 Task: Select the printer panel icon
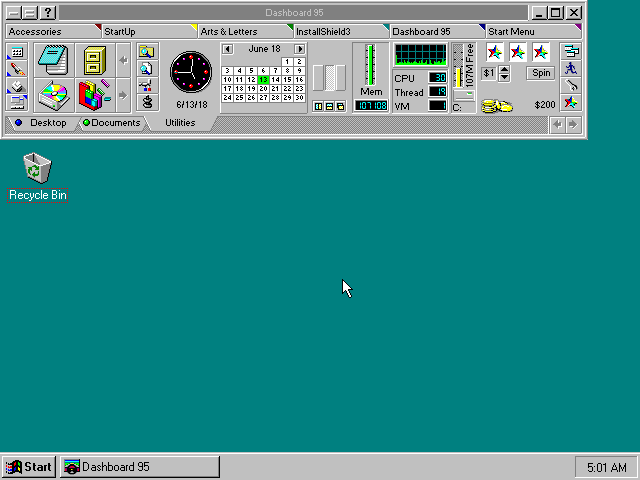click(17, 86)
